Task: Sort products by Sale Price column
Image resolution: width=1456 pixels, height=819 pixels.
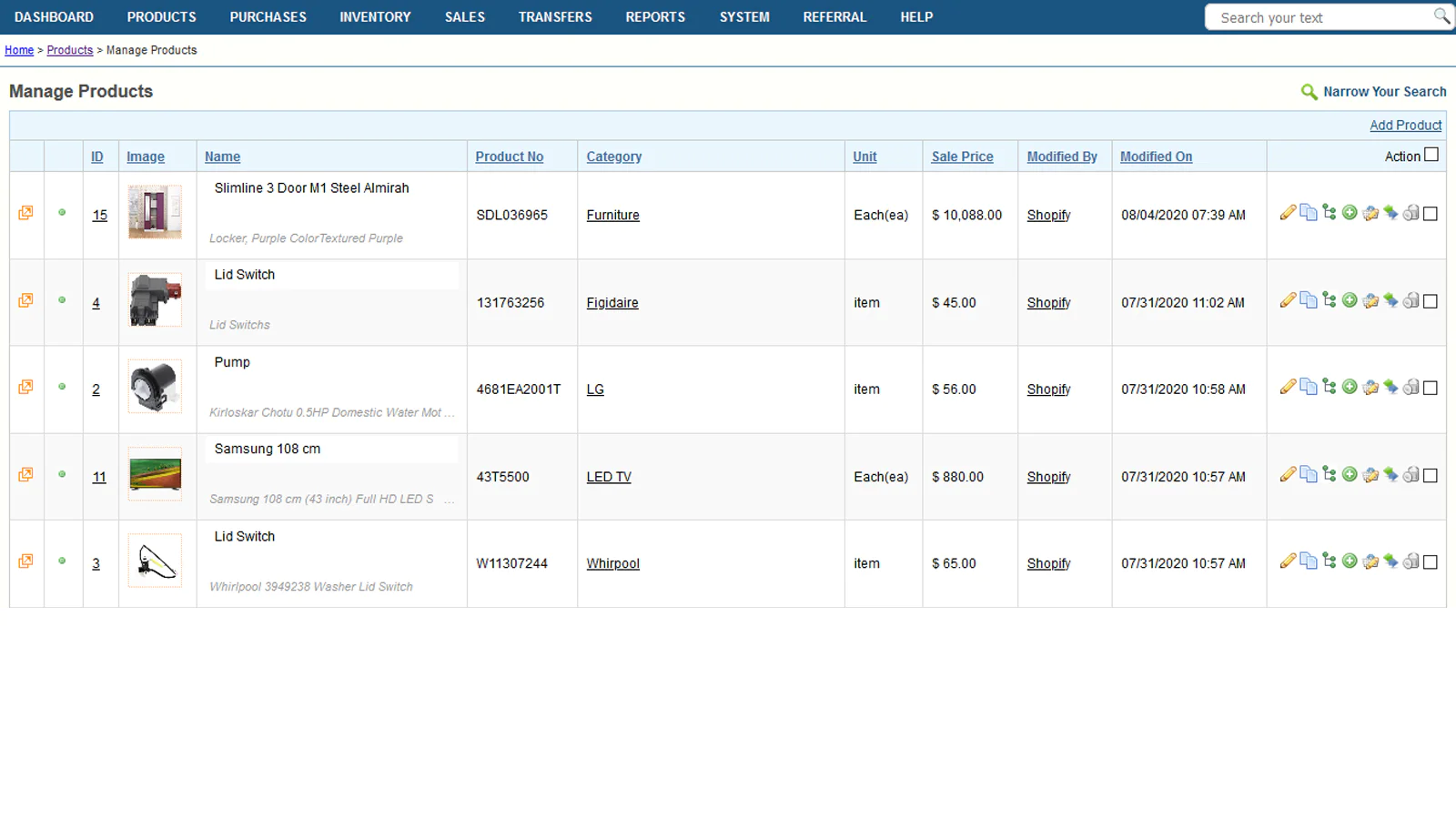Action: (962, 157)
